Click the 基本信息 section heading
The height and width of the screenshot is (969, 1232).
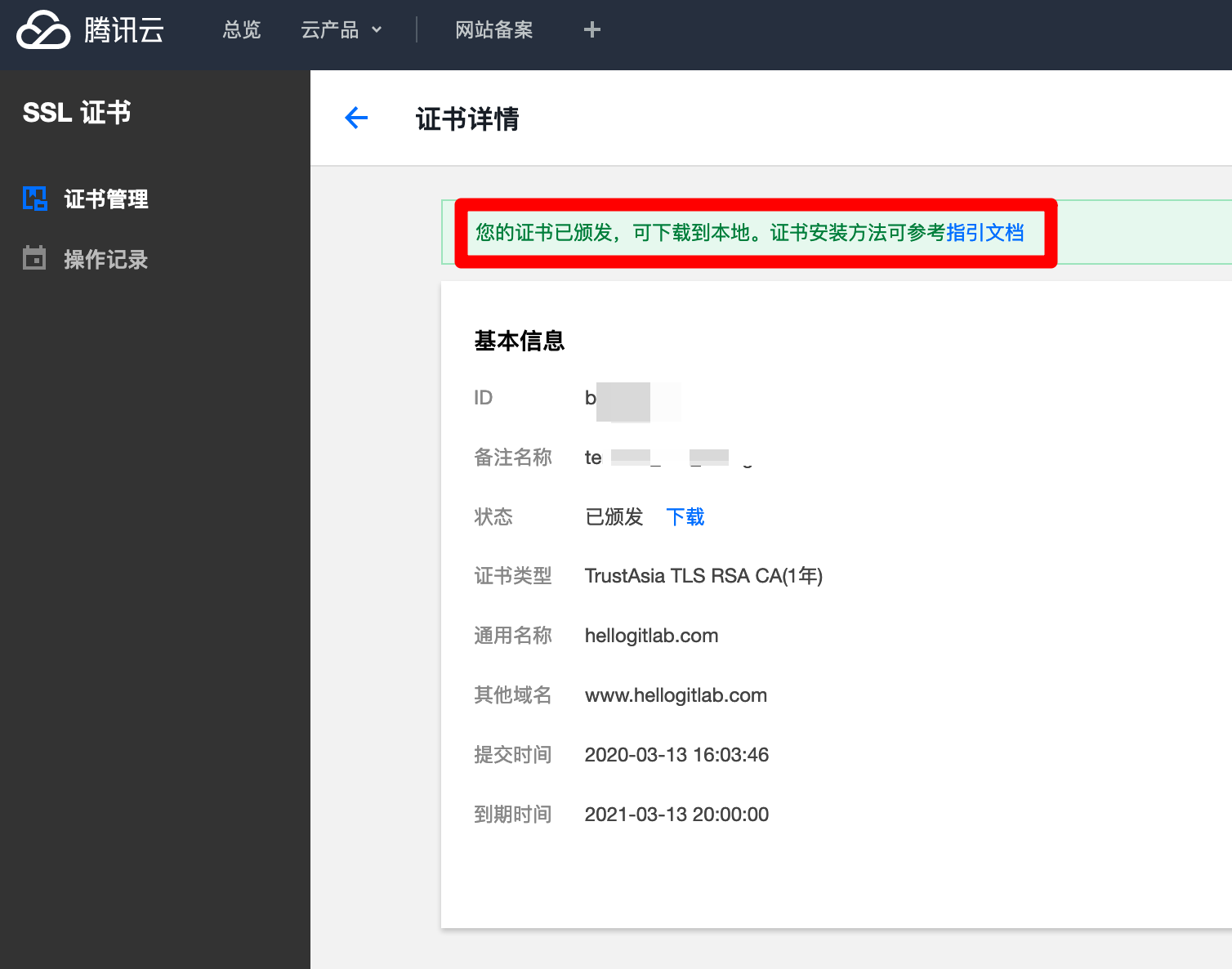[520, 341]
